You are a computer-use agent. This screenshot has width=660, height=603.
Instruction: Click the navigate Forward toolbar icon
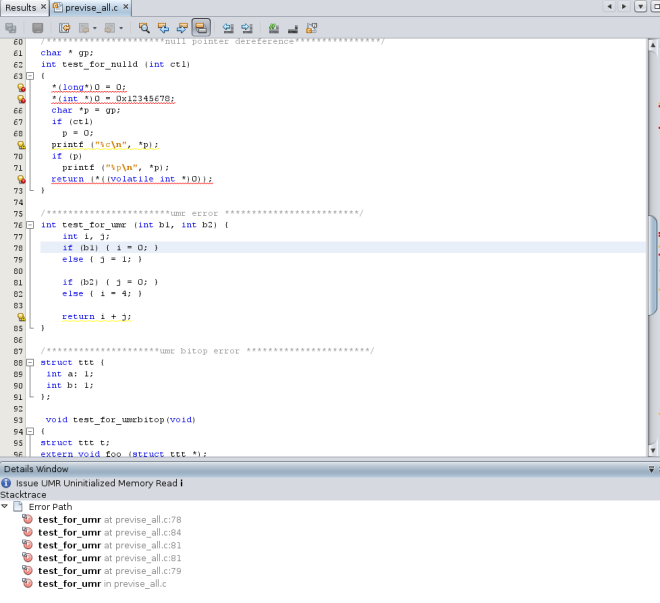[110, 28]
